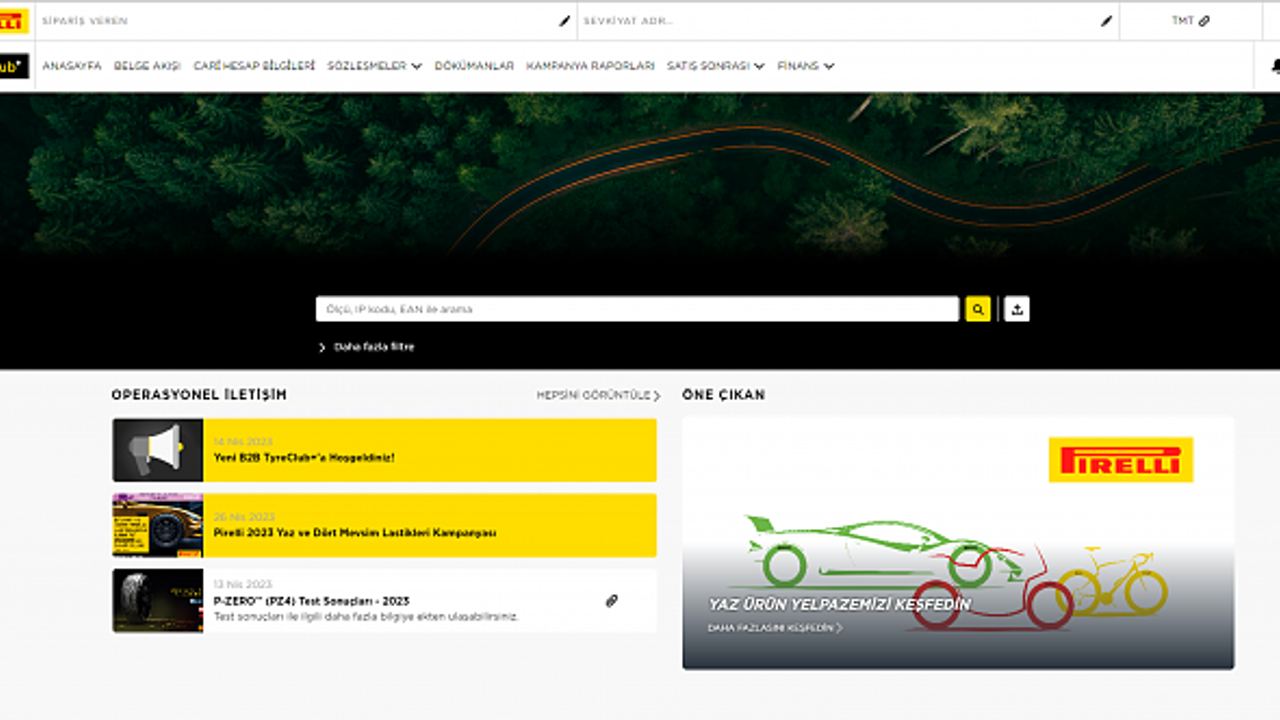1280x720 pixels.
Task: Open notifications bell icon
Action: (1274, 66)
